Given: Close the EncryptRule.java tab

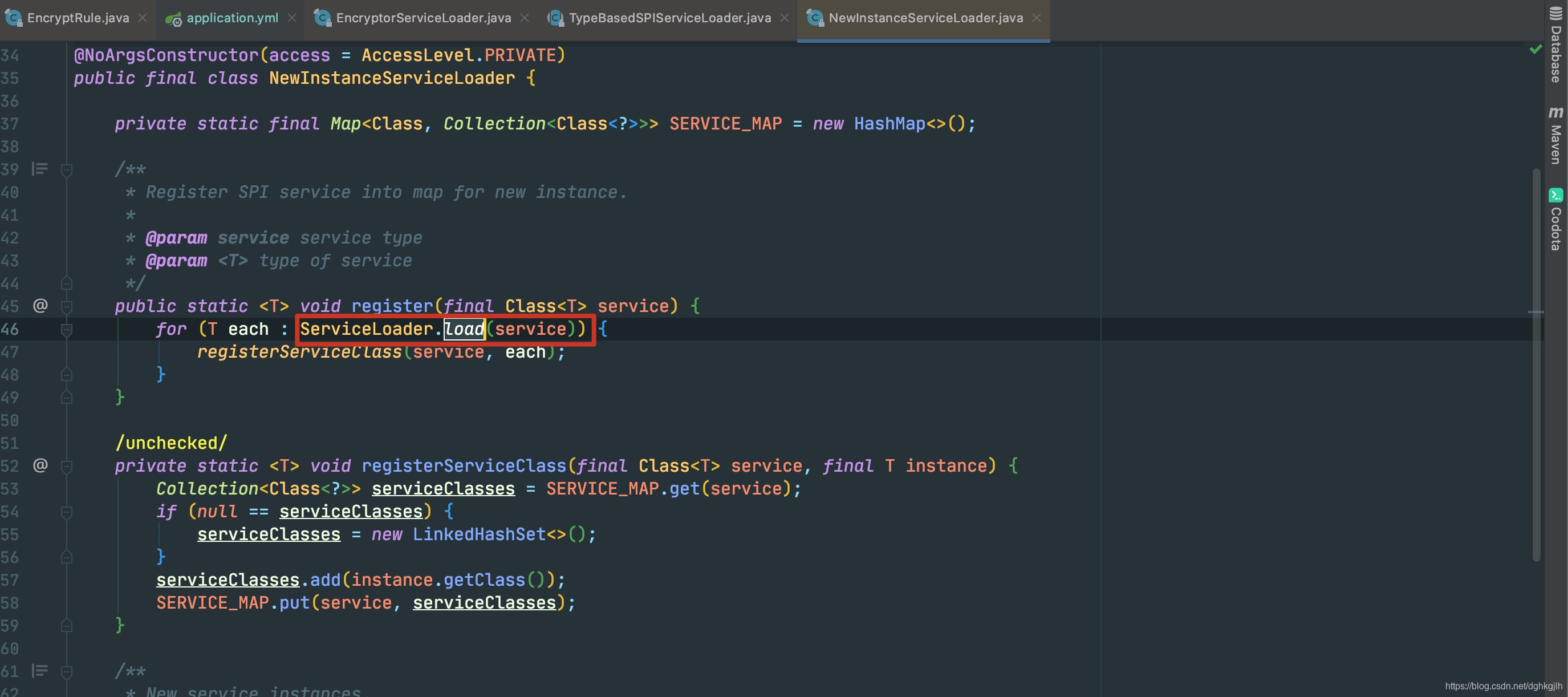Looking at the screenshot, I should click(143, 18).
